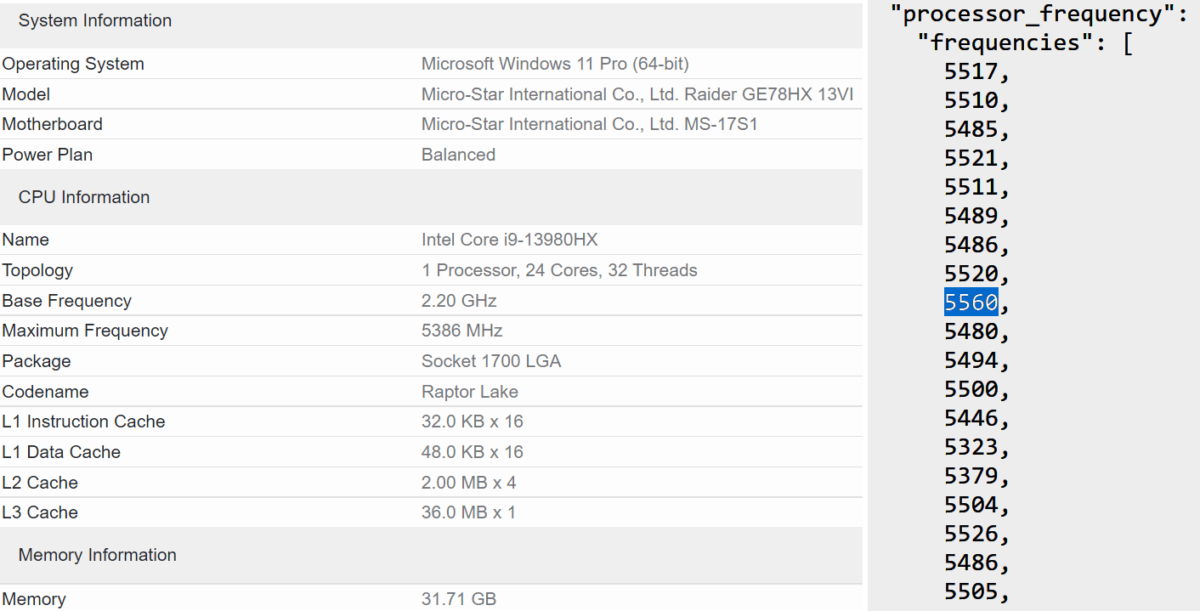Image resolution: width=1200 pixels, height=611 pixels.
Task: Click the CPU Information section header
Action: click(84, 197)
